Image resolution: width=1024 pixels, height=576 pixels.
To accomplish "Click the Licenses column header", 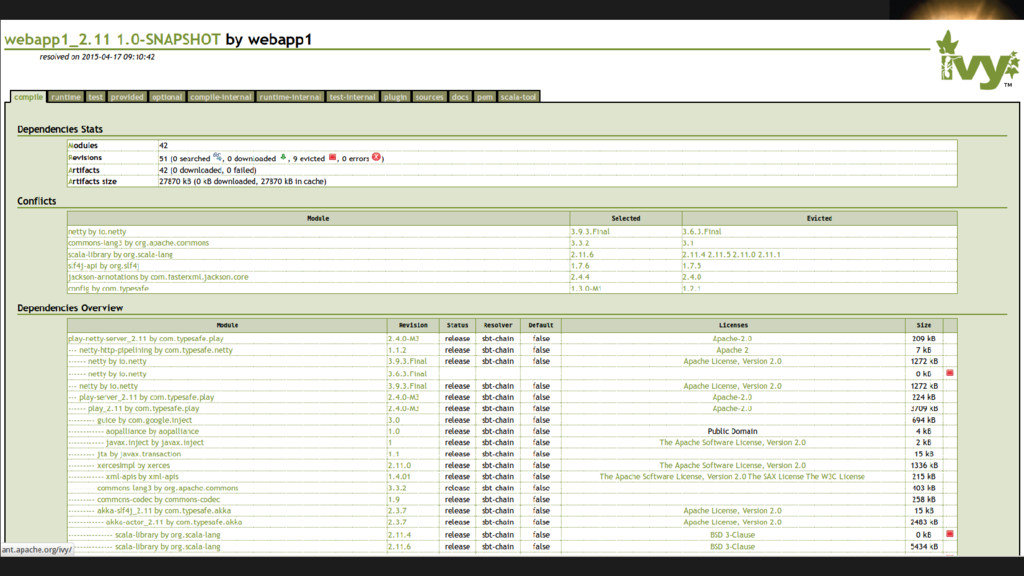I will coord(733,325).
